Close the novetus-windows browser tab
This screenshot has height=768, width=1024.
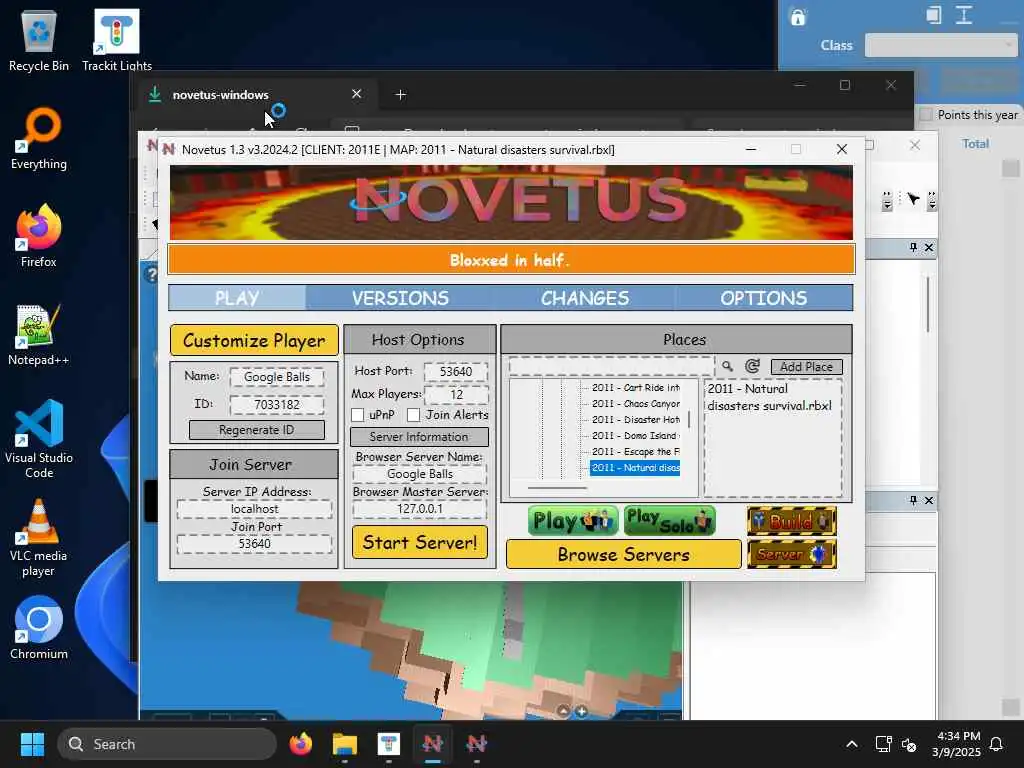(x=357, y=94)
